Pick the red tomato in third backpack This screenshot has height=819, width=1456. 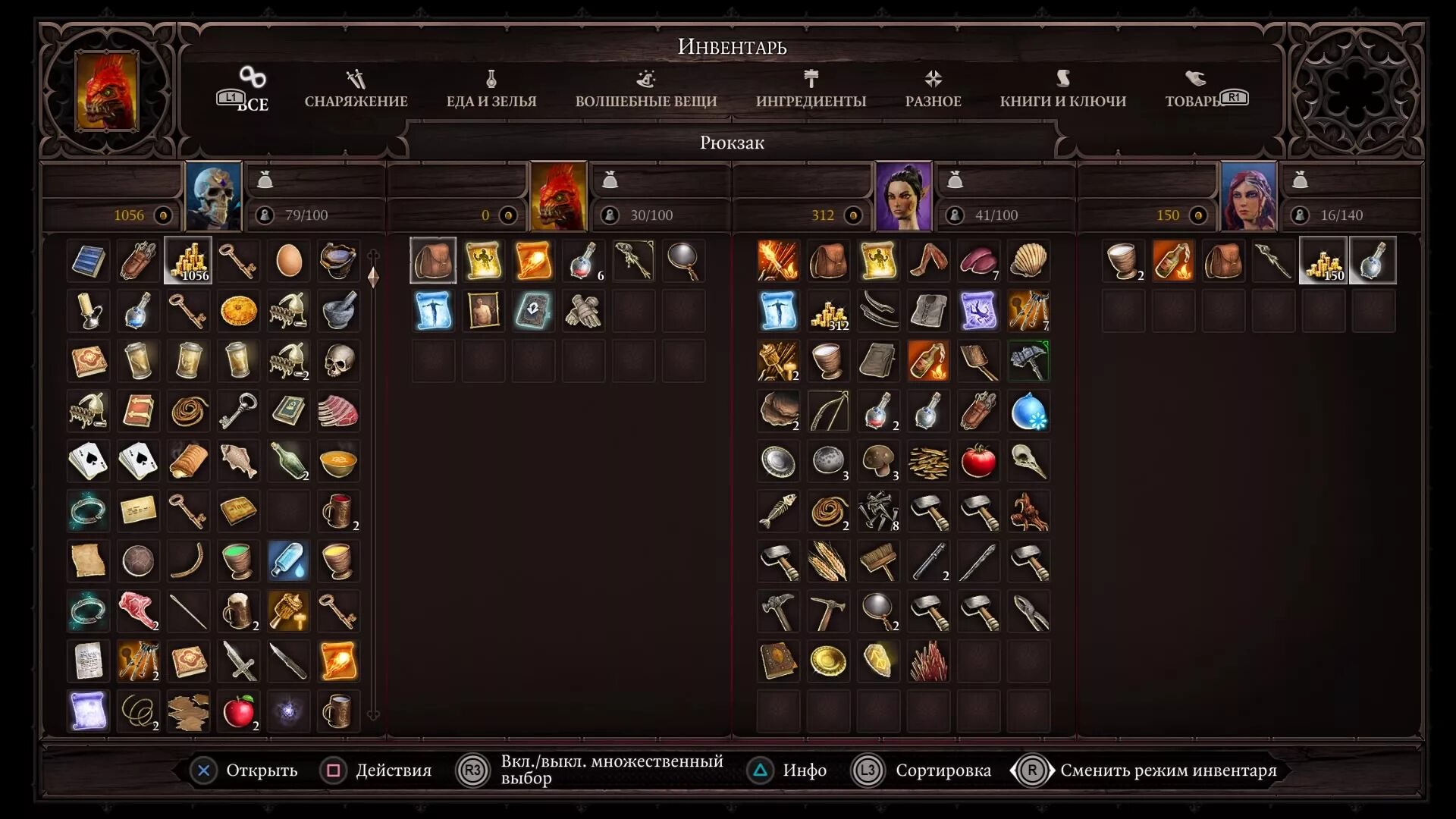tap(978, 461)
